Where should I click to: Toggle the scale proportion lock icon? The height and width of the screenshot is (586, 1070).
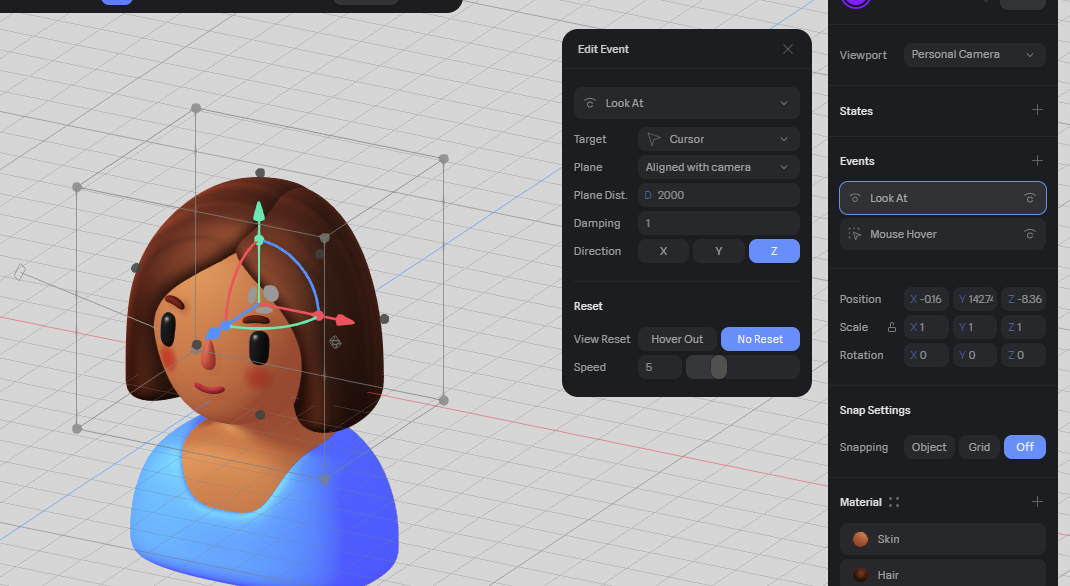[x=891, y=327]
